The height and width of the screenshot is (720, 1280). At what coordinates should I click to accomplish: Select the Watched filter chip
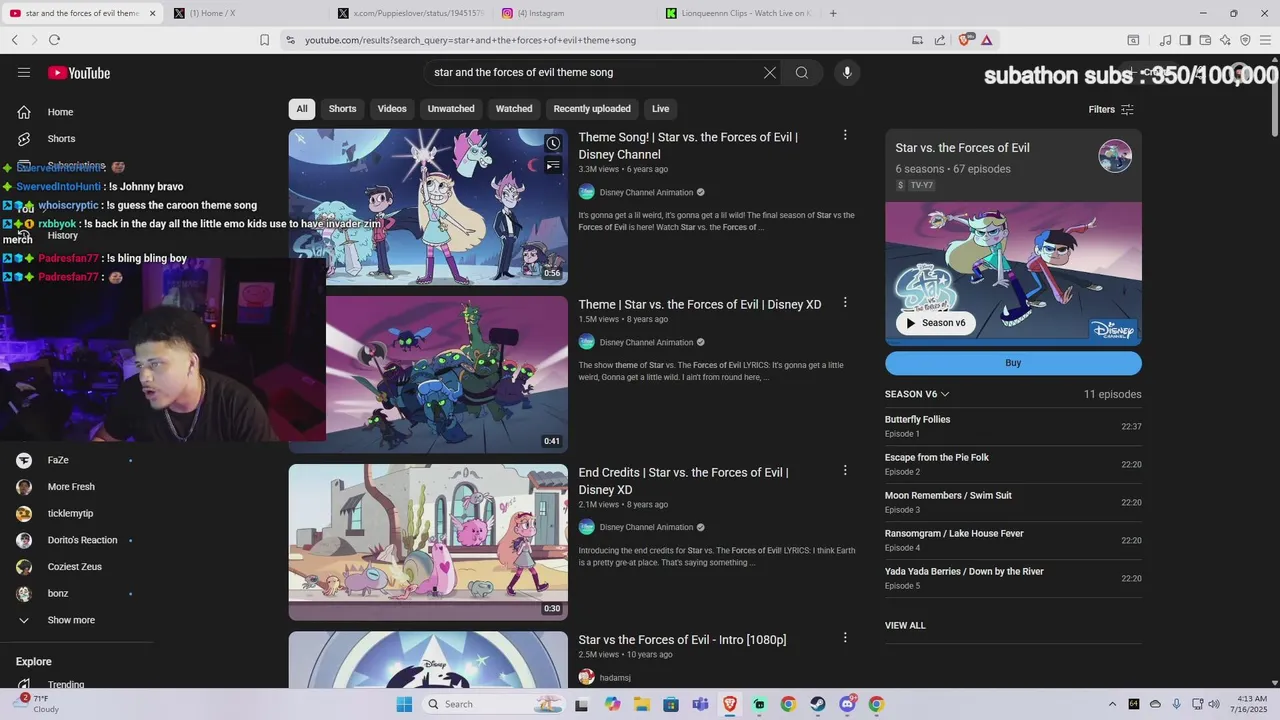tap(514, 109)
